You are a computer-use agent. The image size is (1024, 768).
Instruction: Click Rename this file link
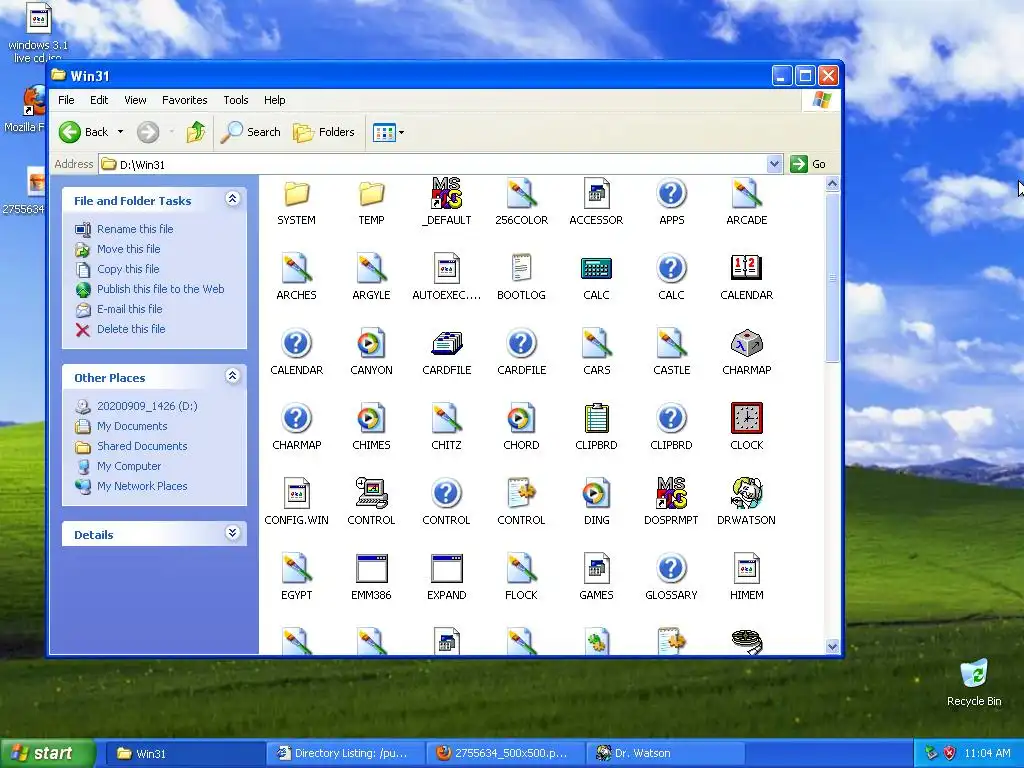click(135, 229)
